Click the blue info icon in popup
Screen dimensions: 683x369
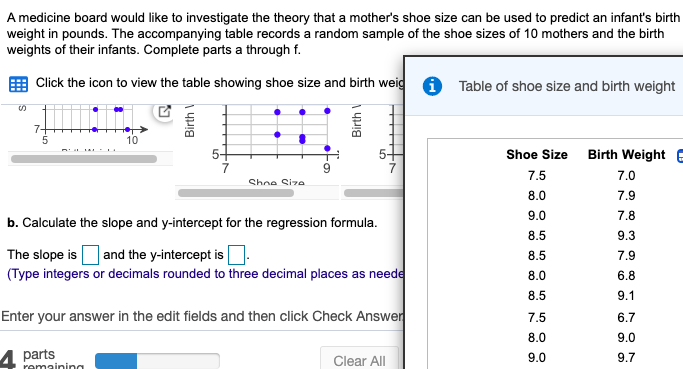coord(432,86)
